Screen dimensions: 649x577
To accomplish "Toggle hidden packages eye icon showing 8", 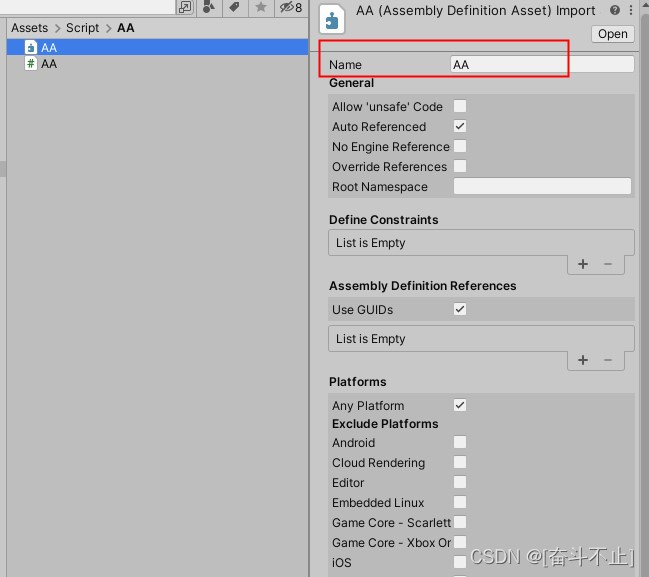I will (x=291, y=7).
